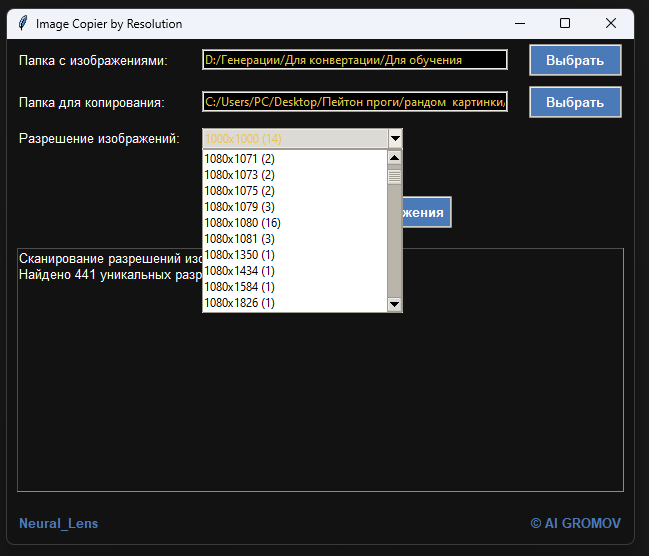The image size is (649, 556).
Task: Click inside the scan log text area
Action: pyautogui.click(x=320, y=370)
